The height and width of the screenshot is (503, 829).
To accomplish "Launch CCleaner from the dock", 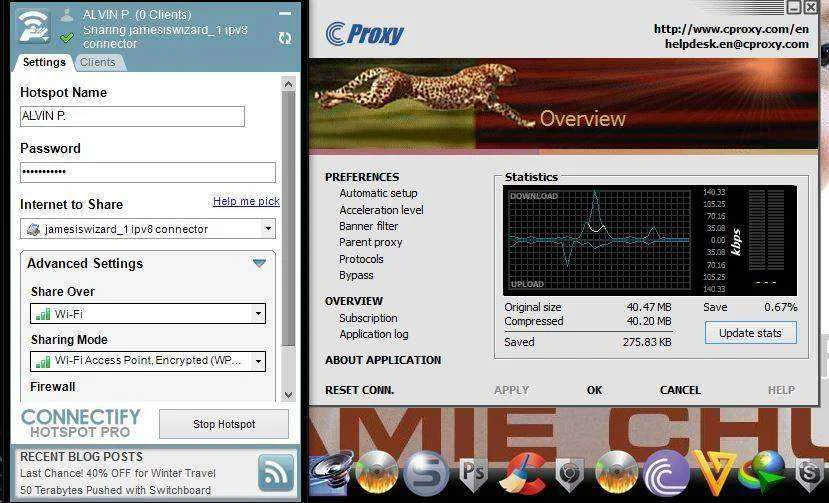I will click(524, 472).
